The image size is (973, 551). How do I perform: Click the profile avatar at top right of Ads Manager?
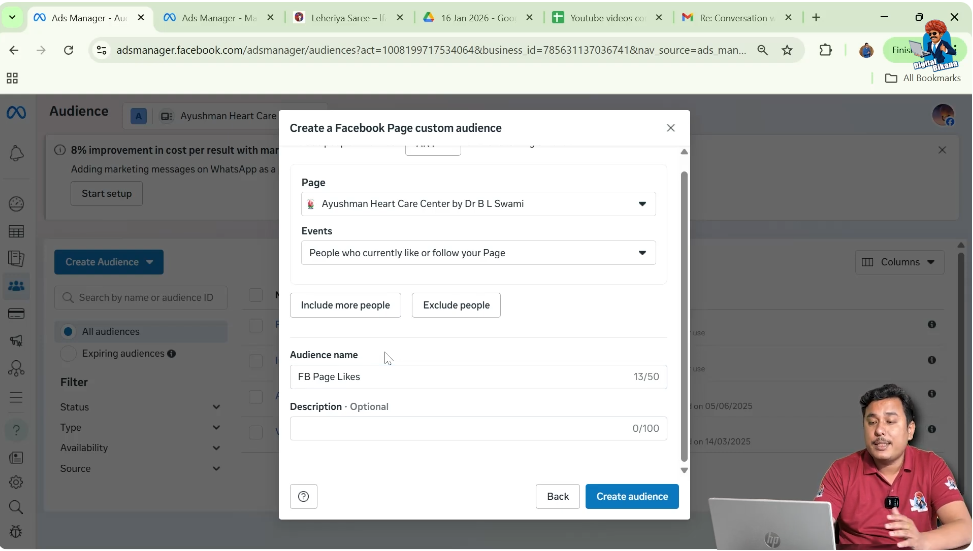(x=943, y=115)
